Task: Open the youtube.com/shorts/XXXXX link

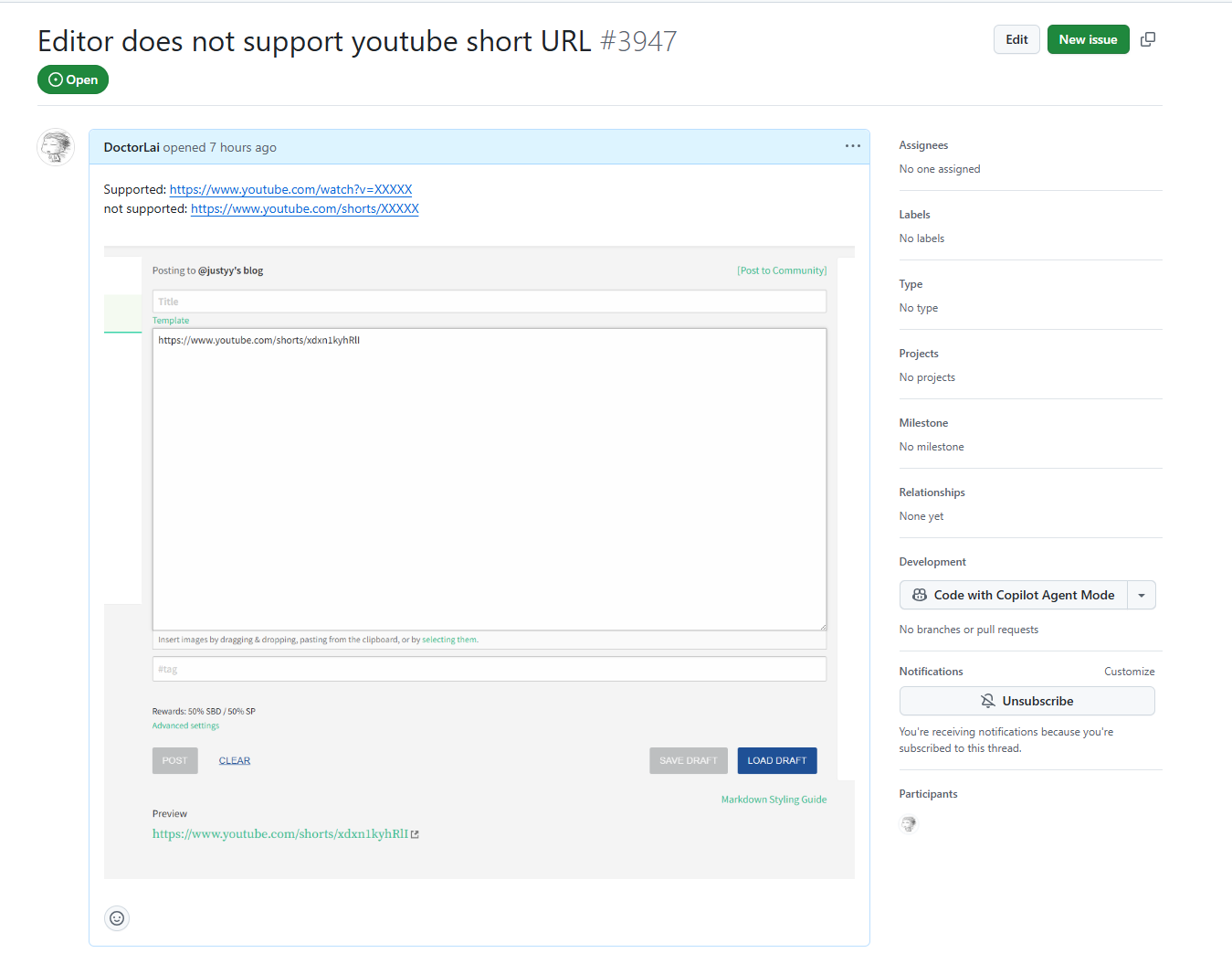Action: (x=305, y=208)
